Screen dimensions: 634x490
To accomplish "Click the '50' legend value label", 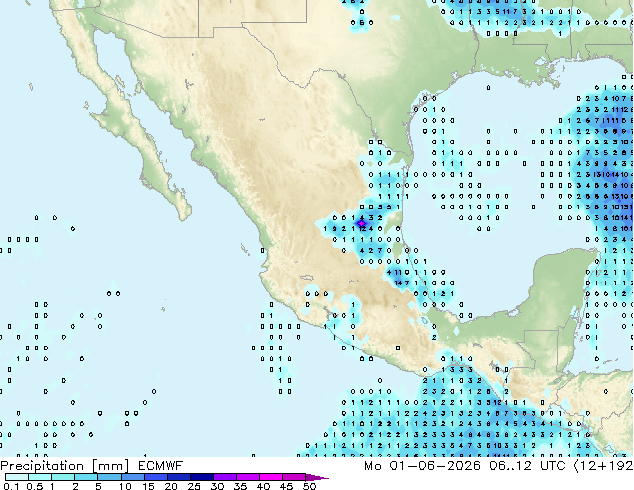I will (309, 486).
